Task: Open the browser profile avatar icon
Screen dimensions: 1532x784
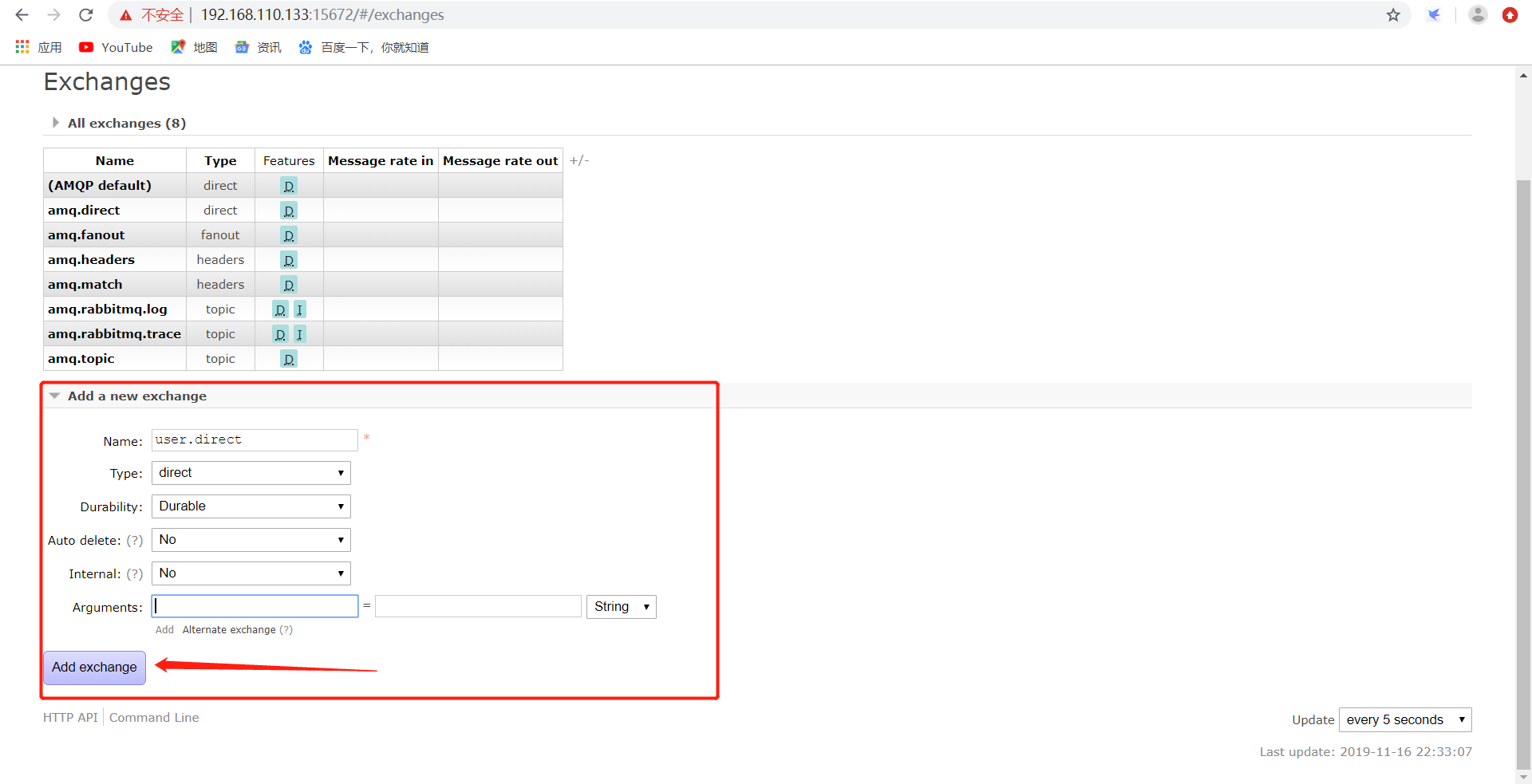Action: point(1478,15)
